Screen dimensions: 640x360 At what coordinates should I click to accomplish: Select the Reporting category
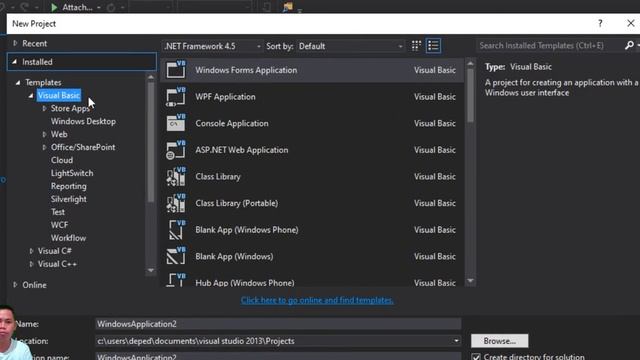pos(69,186)
